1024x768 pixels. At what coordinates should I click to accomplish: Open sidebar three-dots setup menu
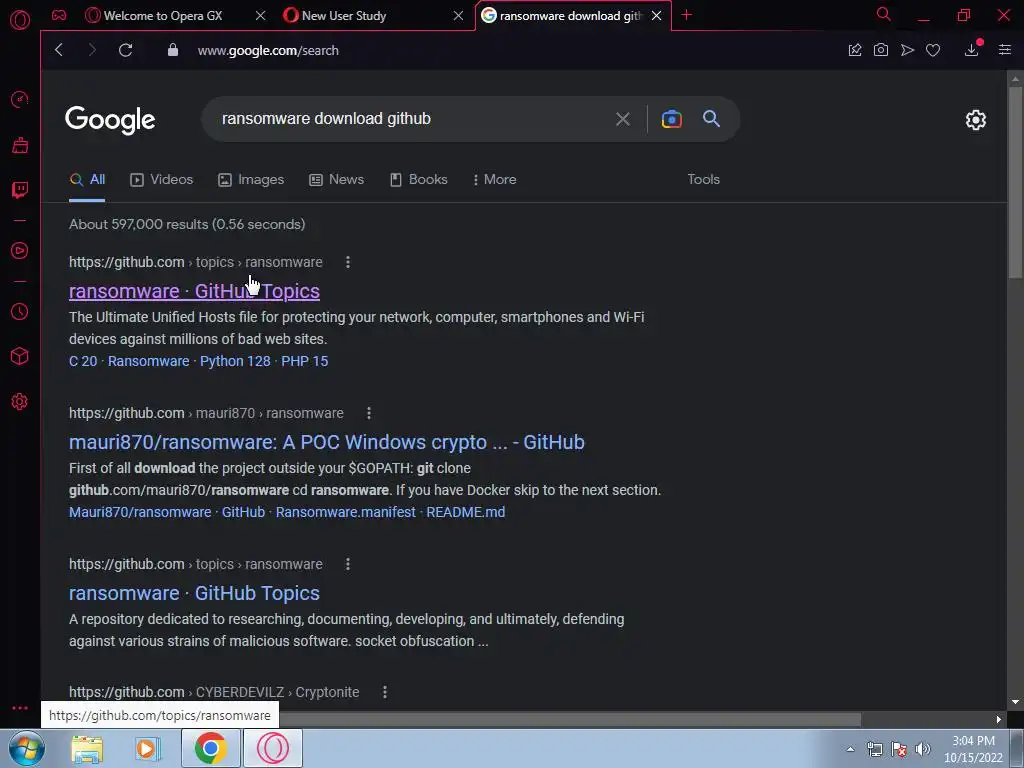coord(20,708)
